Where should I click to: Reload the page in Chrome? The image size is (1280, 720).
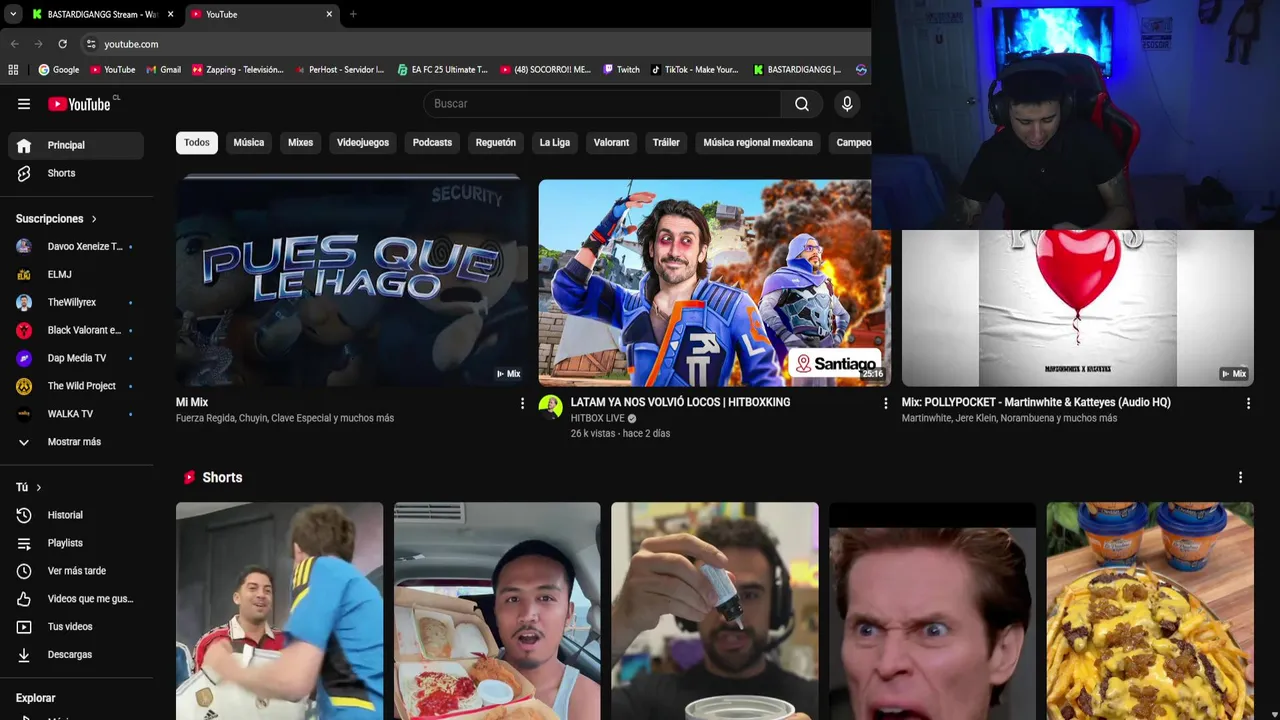click(62, 44)
